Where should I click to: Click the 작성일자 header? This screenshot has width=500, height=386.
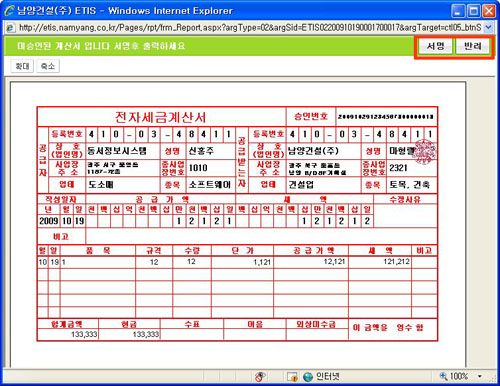61,200
